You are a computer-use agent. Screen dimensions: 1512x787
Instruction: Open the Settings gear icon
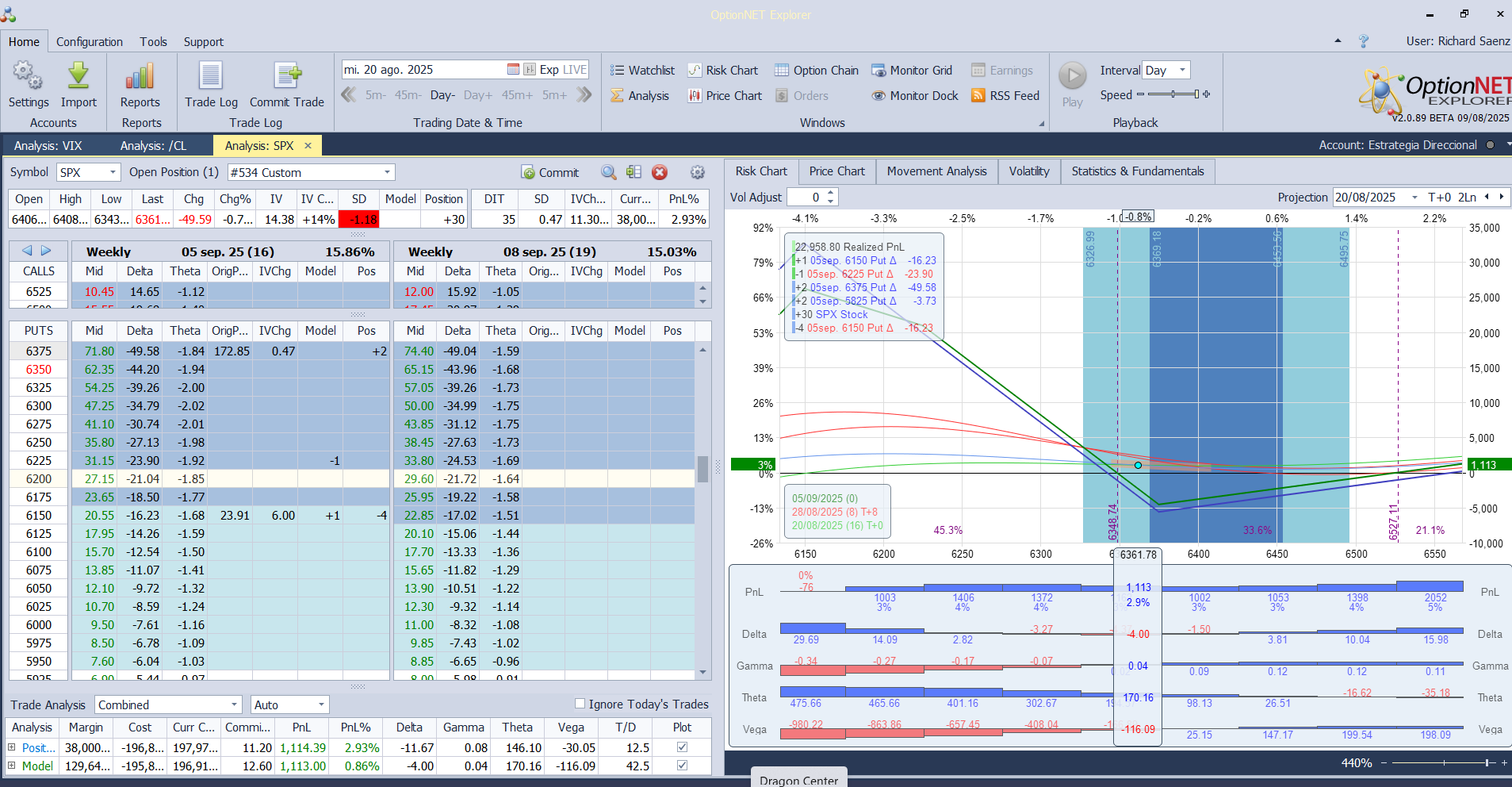[x=28, y=77]
